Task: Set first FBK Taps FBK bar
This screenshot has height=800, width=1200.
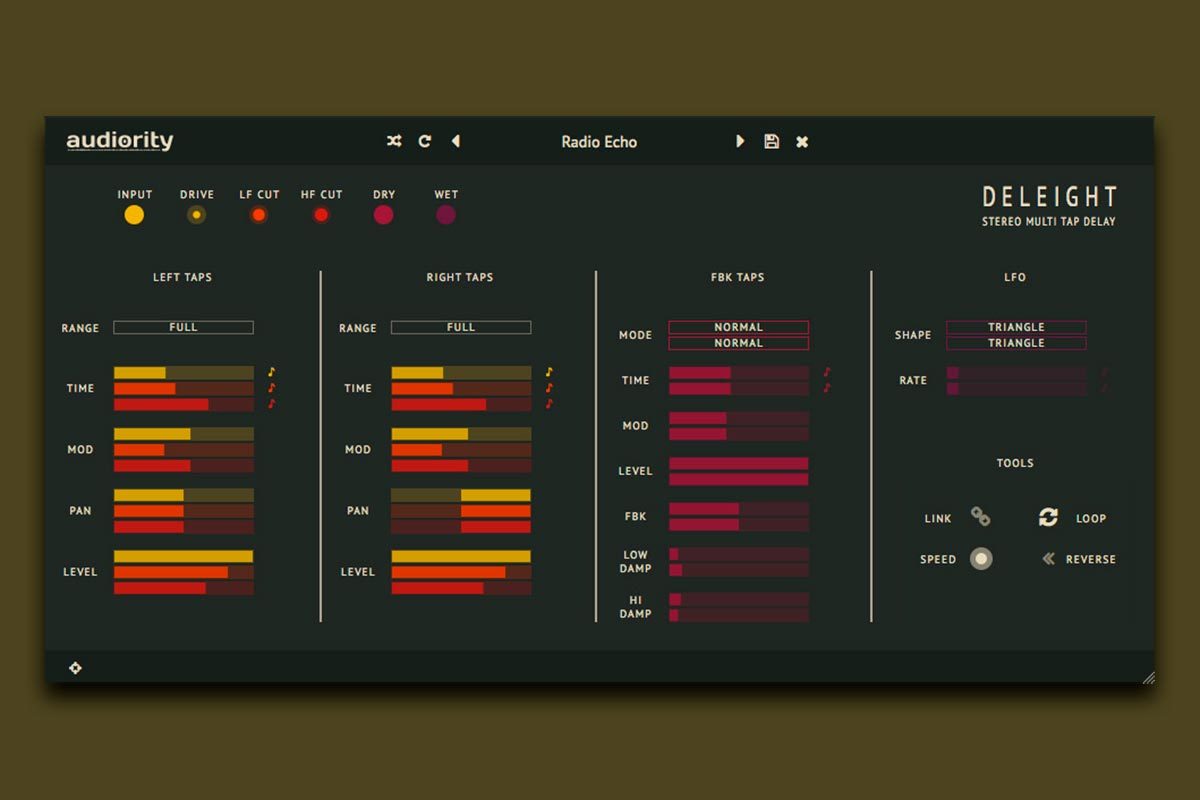Action: tap(739, 509)
